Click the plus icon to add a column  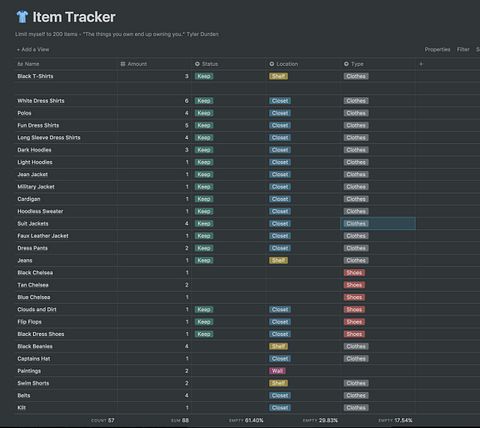tap(421, 64)
